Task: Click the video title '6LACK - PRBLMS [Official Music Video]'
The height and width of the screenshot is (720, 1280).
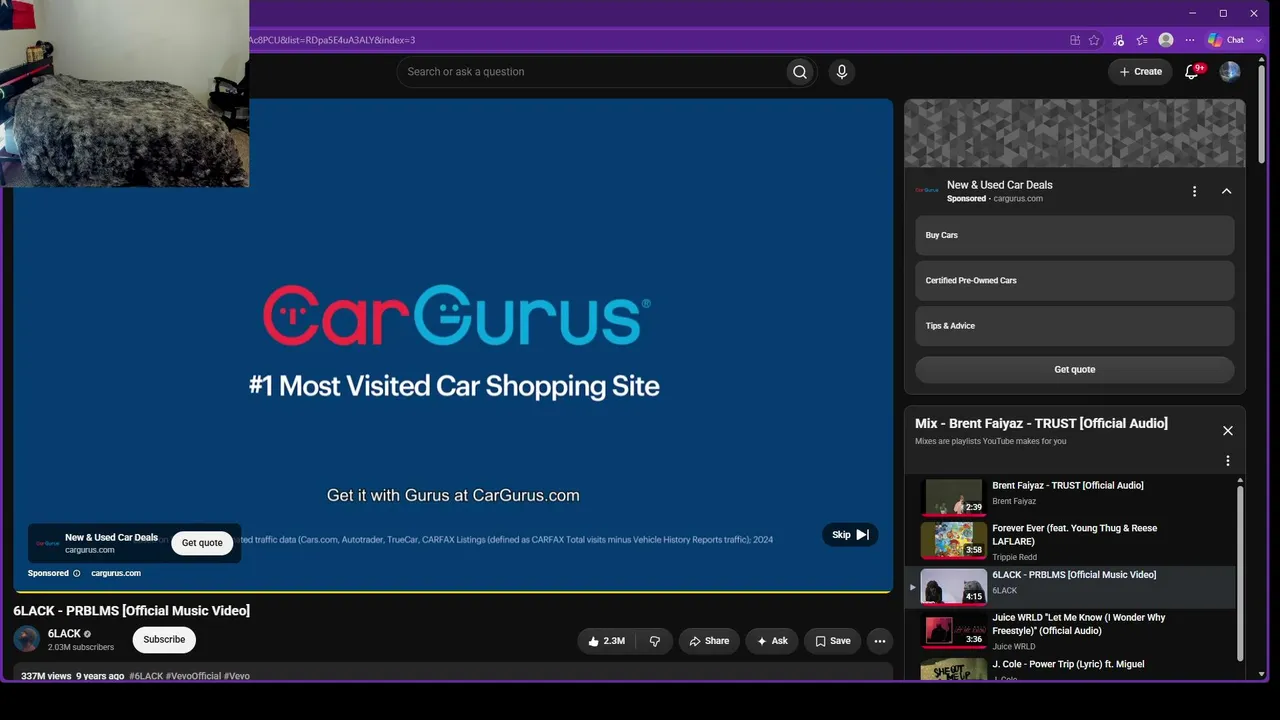Action: (132, 611)
